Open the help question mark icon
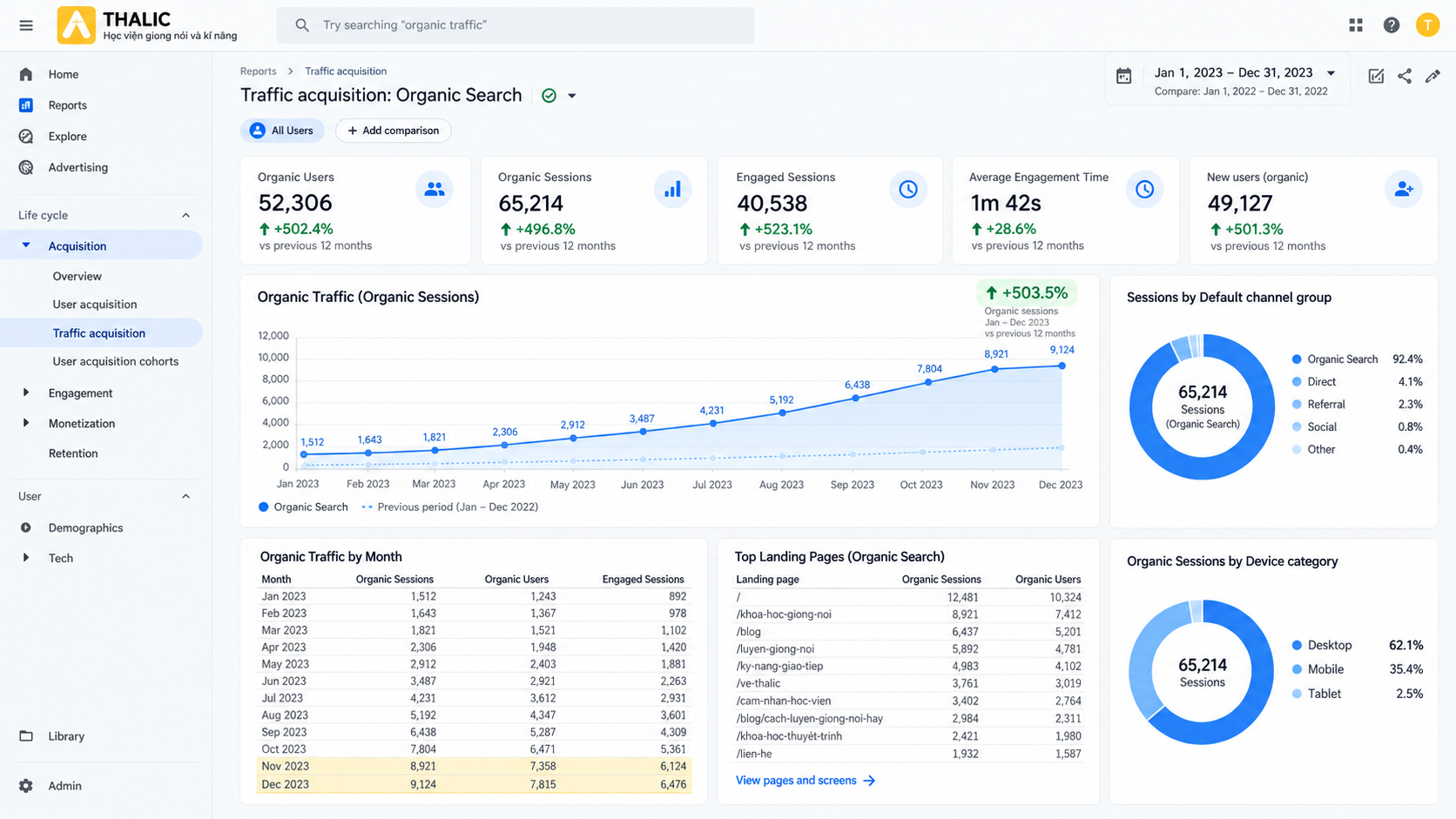 (1392, 25)
